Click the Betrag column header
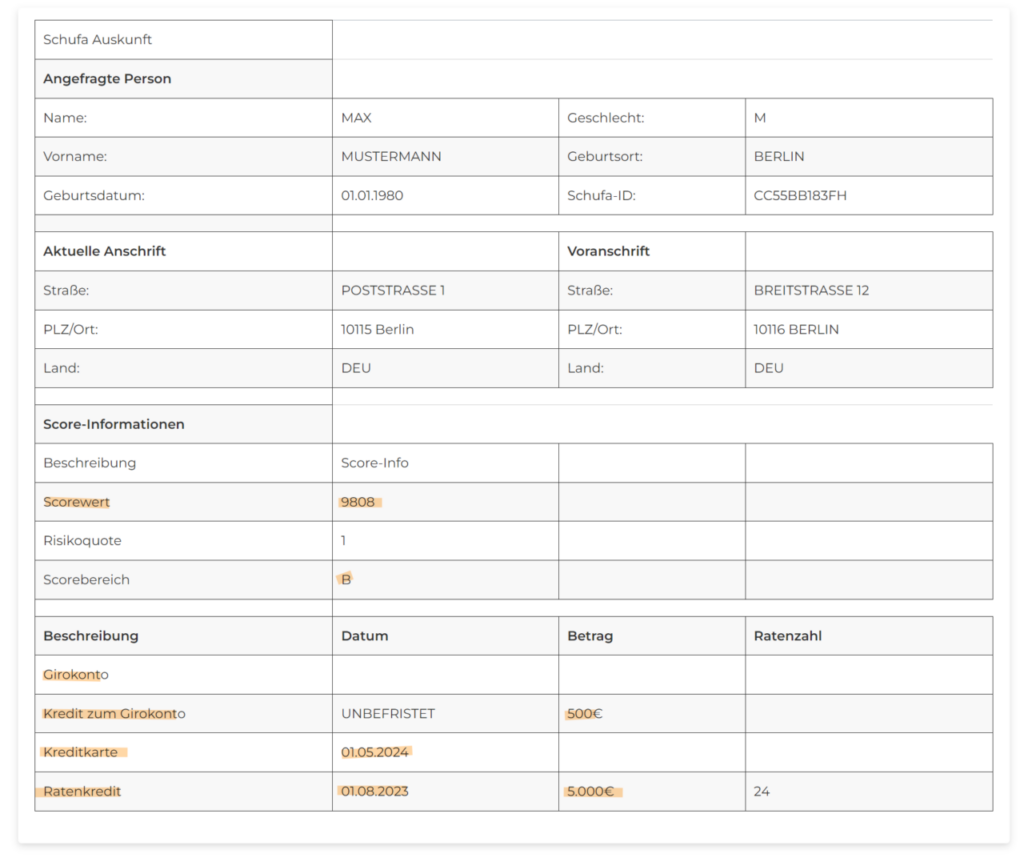The width and height of the screenshot is (1024, 862). point(590,636)
